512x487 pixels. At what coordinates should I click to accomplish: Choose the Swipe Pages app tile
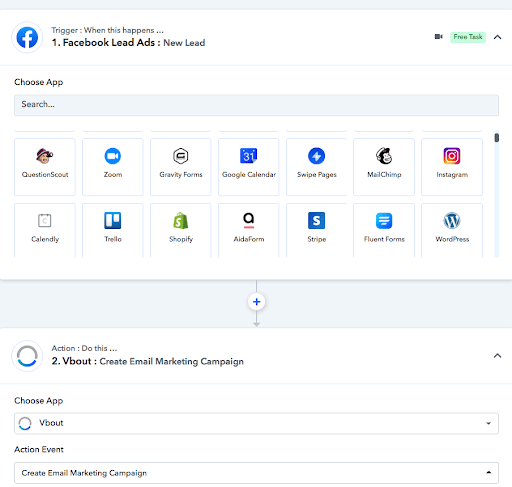tap(317, 167)
